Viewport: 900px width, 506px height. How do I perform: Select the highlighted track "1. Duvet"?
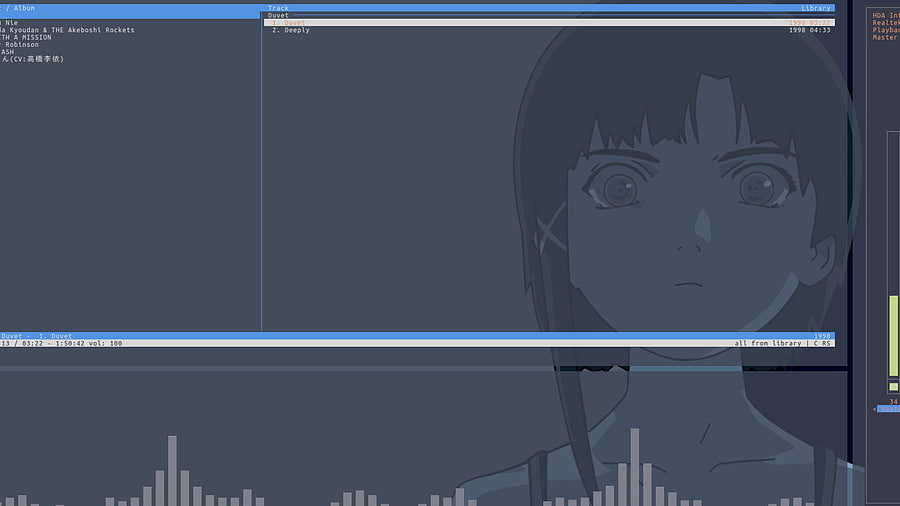click(x=549, y=22)
